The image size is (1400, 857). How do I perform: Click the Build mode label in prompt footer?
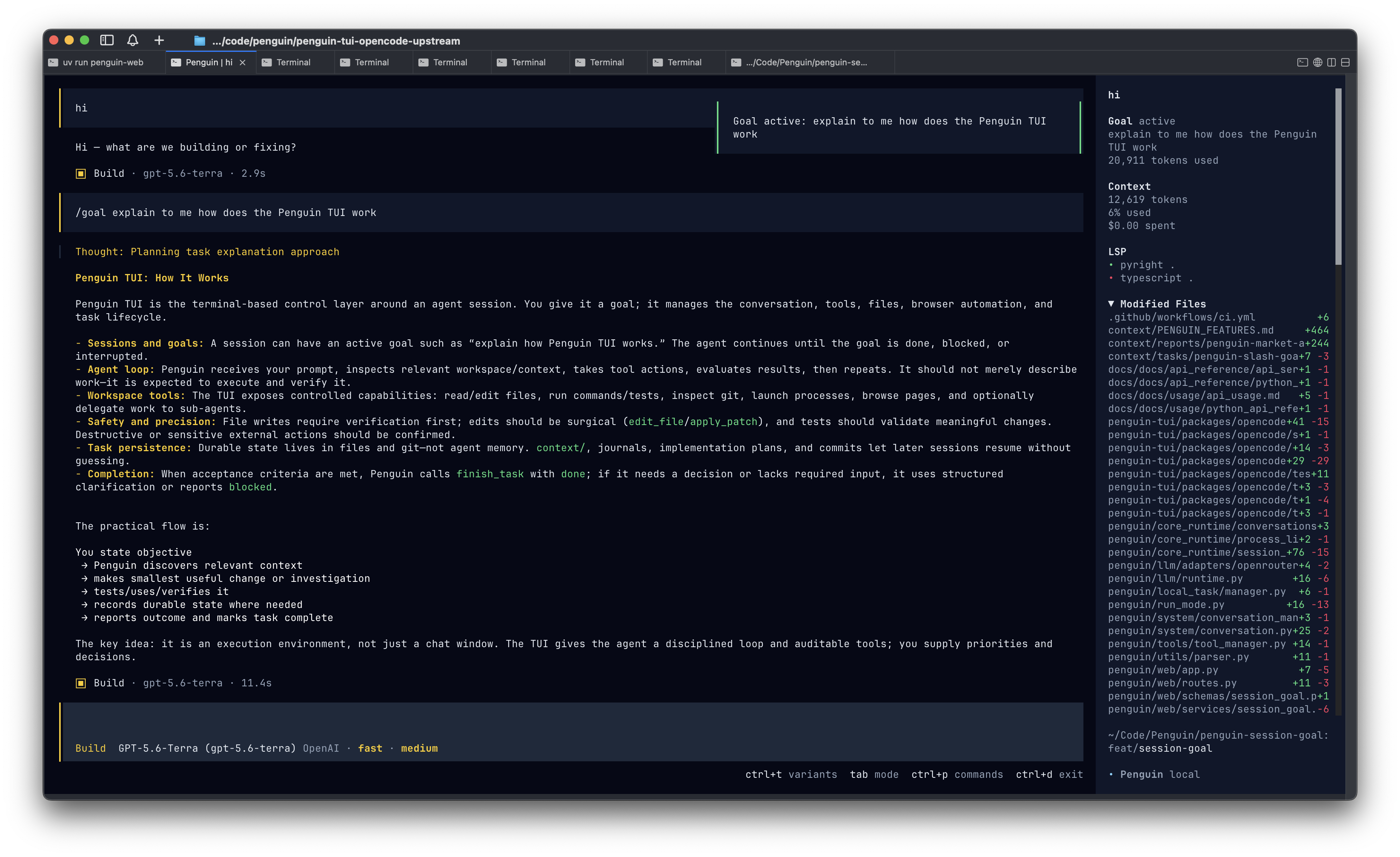point(90,749)
